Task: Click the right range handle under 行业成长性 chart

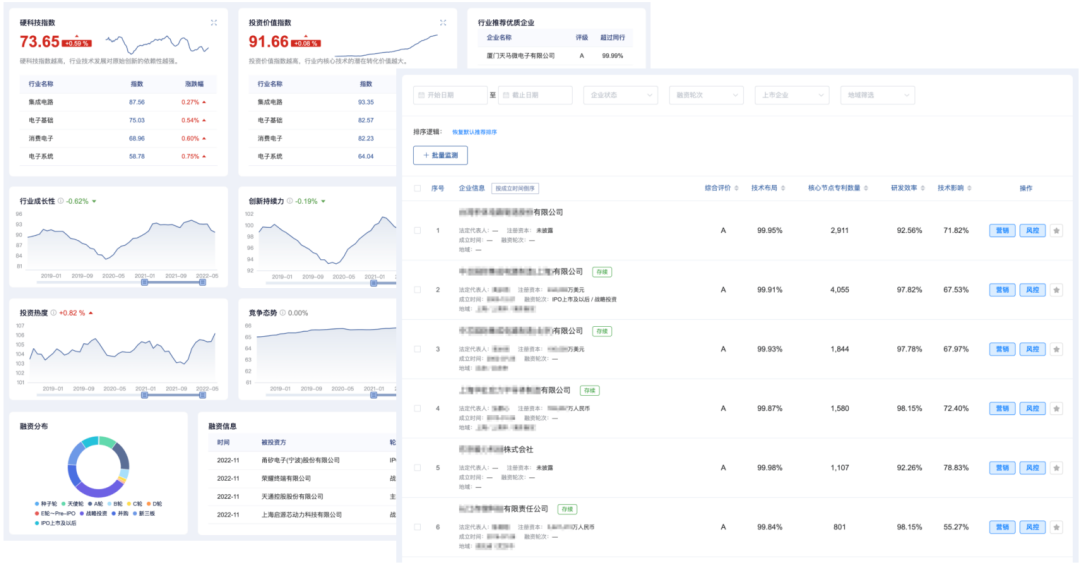Action: point(203,282)
